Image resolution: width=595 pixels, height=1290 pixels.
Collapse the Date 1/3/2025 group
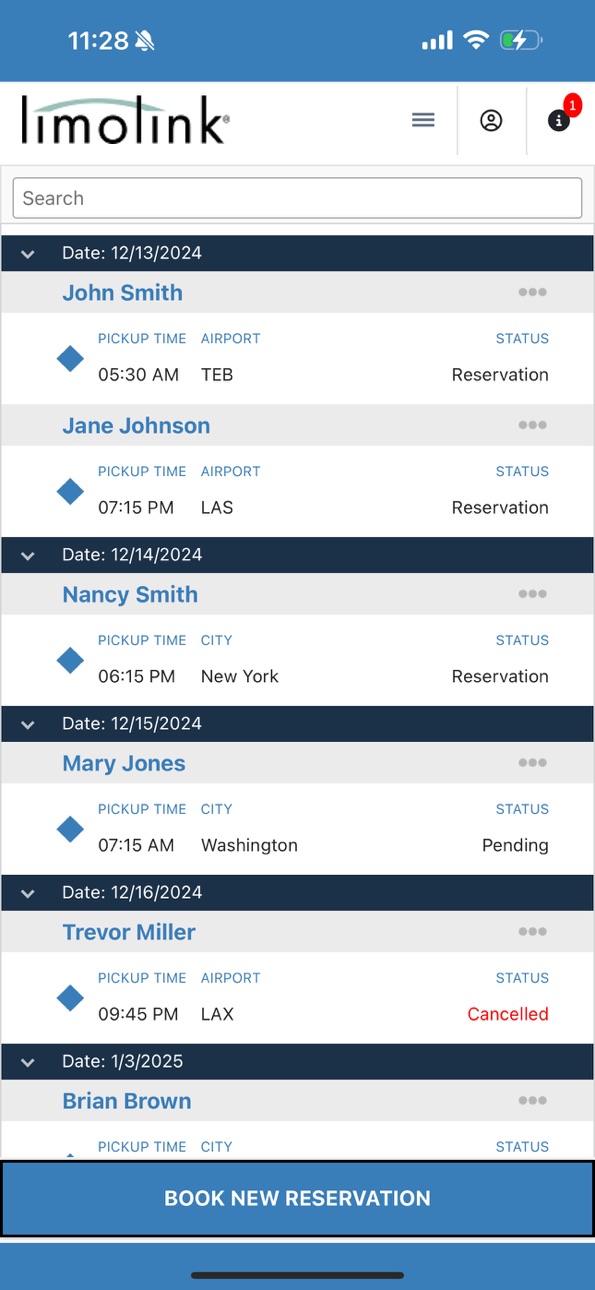point(28,1062)
